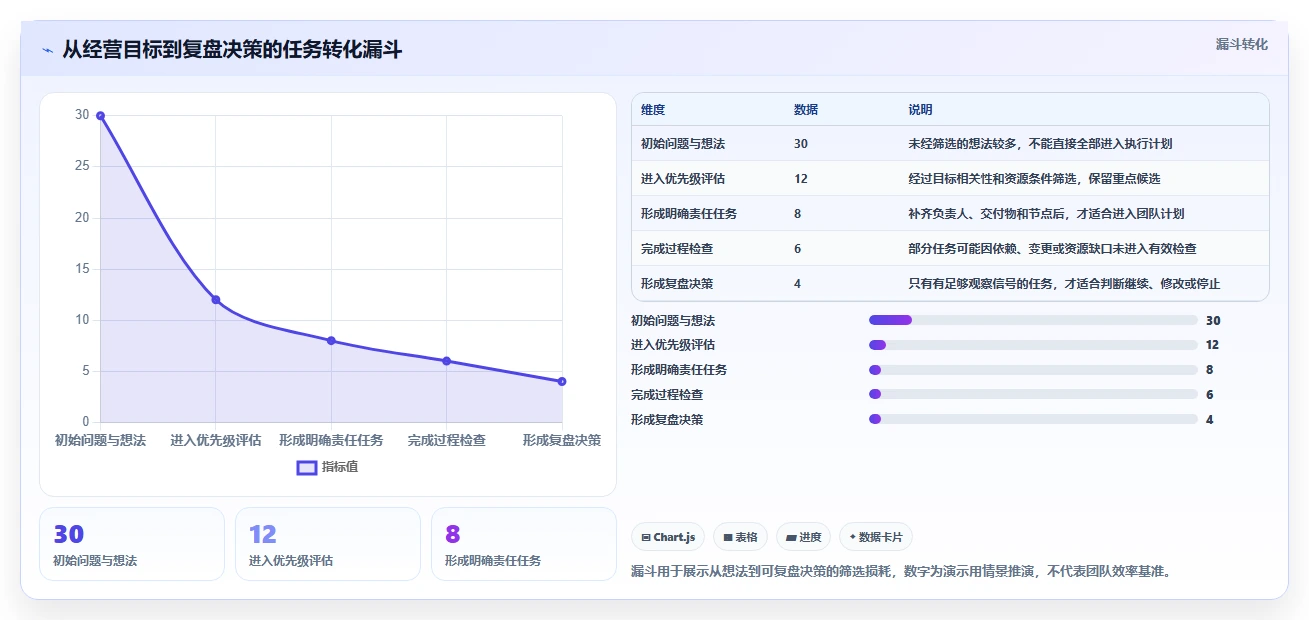This screenshot has width=1309, height=620.
Task: Click progress bar for 形成明确责任任务
Action: click(x=1033, y=370)
